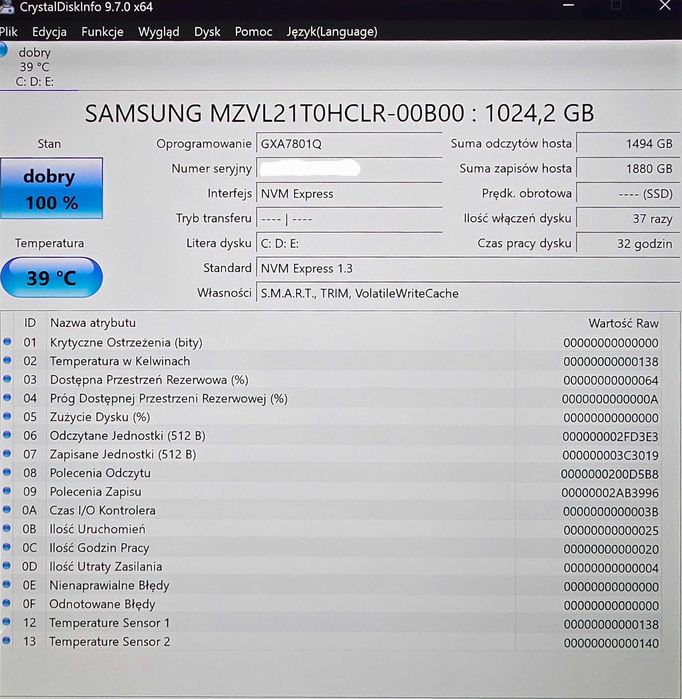
Task: Select the 'Ilość Uruchomień' attribute name
Action: (x=97, y=529)
